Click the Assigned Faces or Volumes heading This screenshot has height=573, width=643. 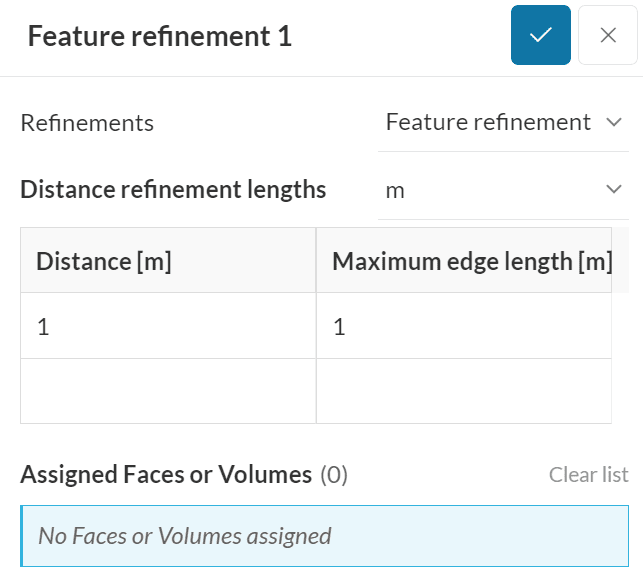[166, 475]
